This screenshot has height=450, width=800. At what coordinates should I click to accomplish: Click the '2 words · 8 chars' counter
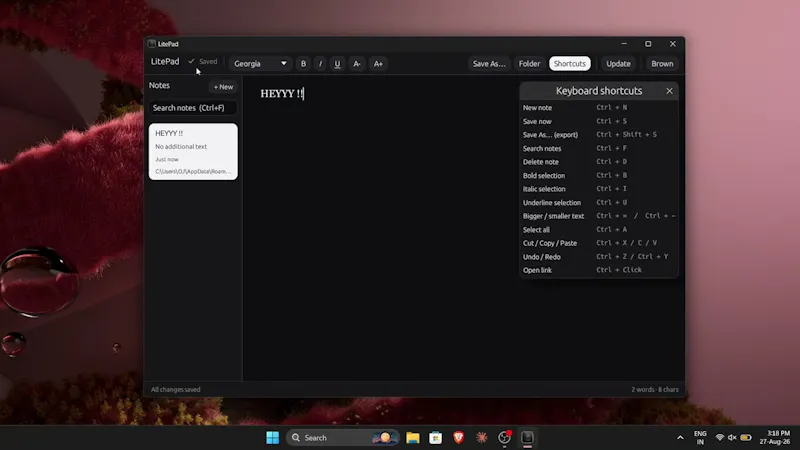[x=655, y=389]
